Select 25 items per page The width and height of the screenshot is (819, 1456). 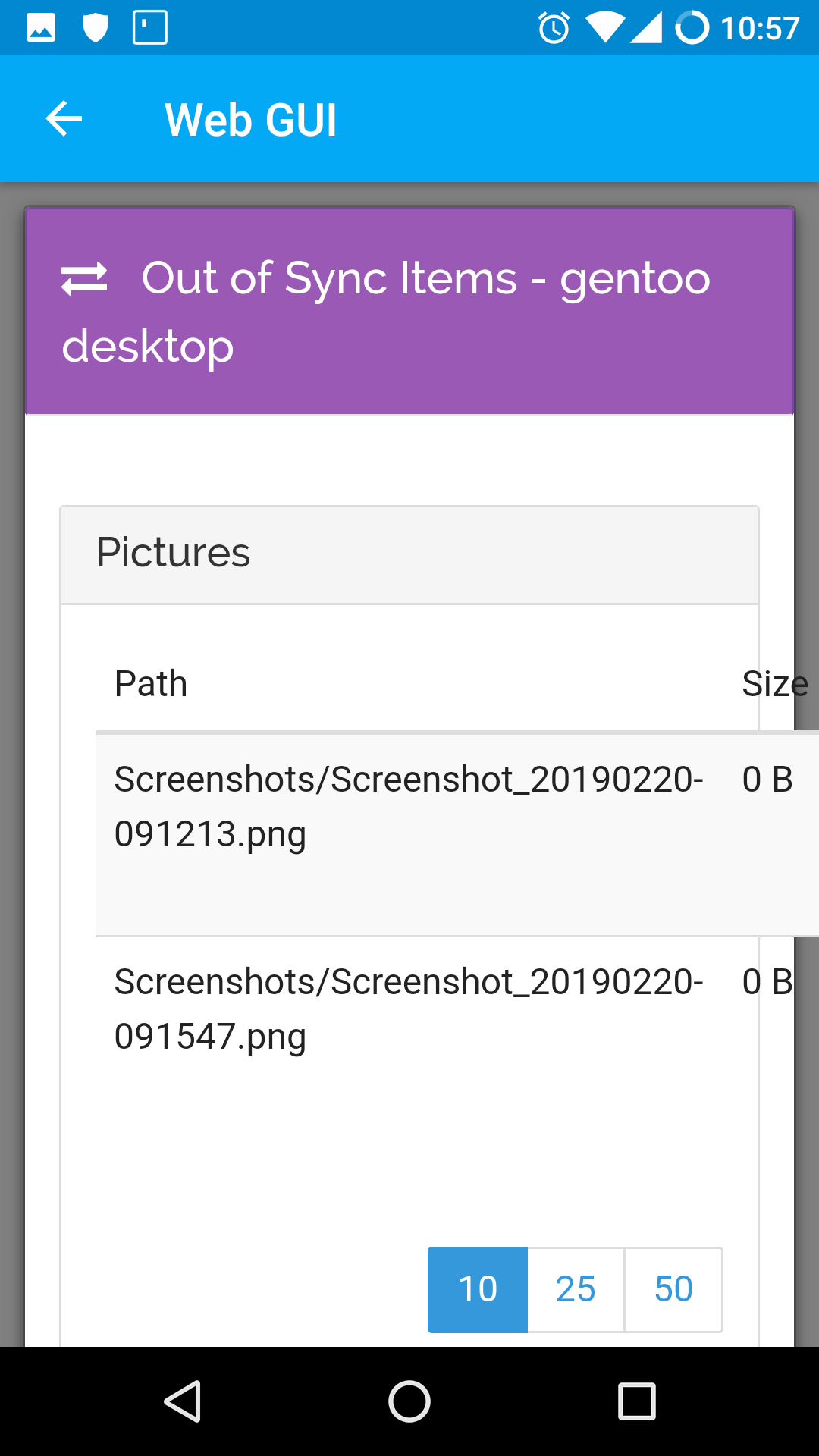click(575, 1289)
